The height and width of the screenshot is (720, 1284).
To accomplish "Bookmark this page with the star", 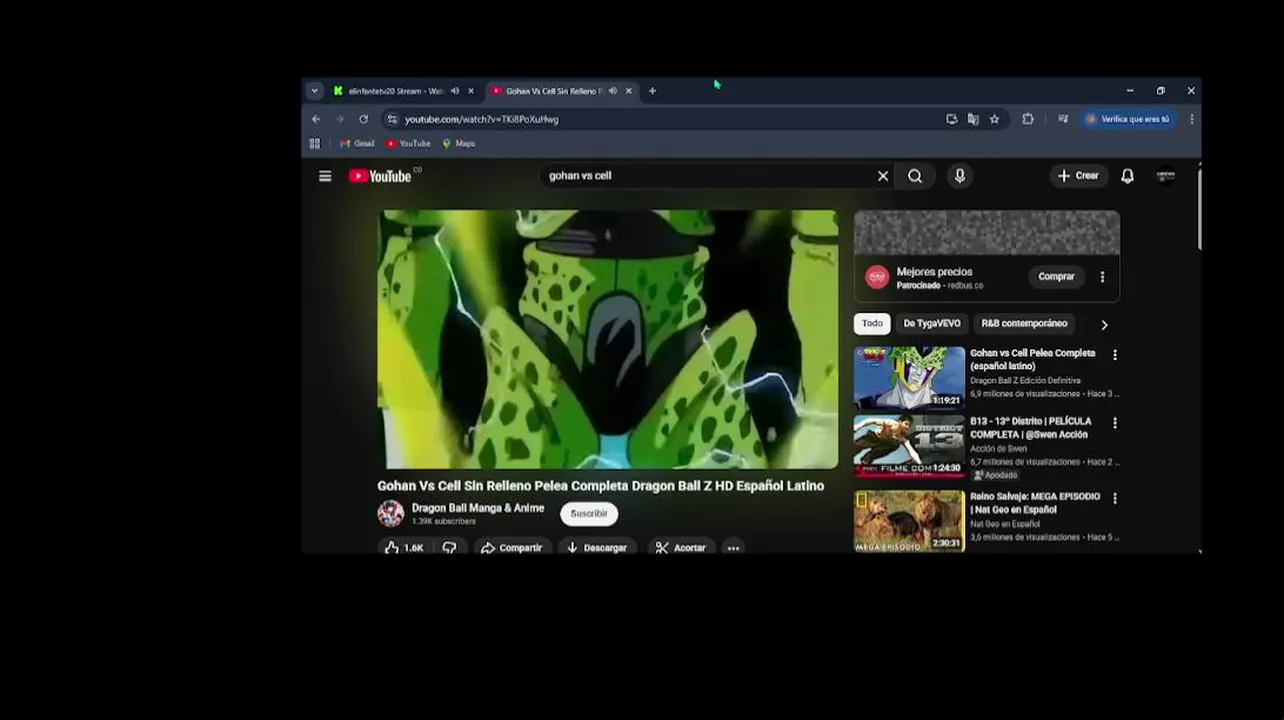I will pyautogui.click(x=994, y=119).
